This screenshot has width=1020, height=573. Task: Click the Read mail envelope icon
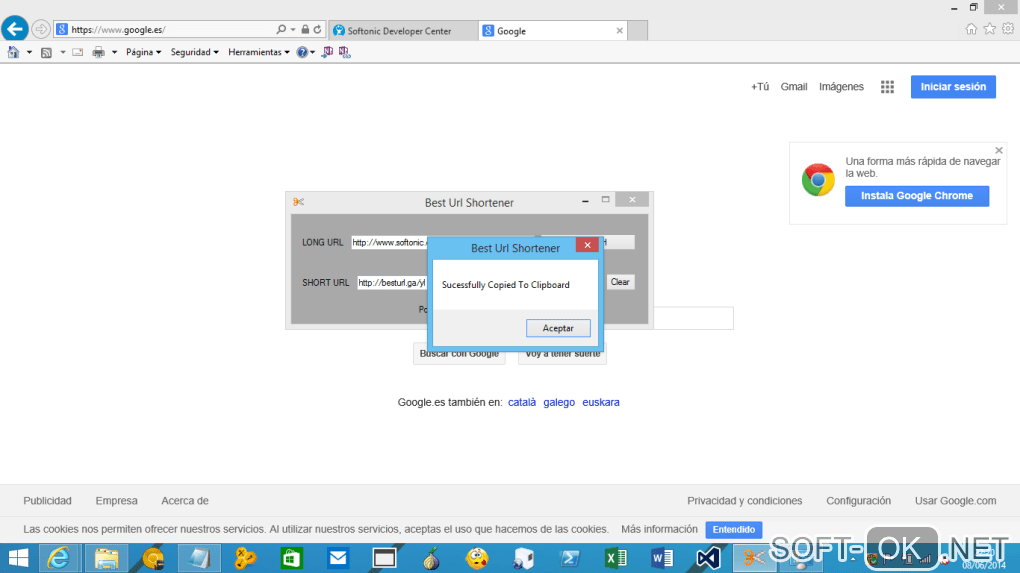click(77, 52)
